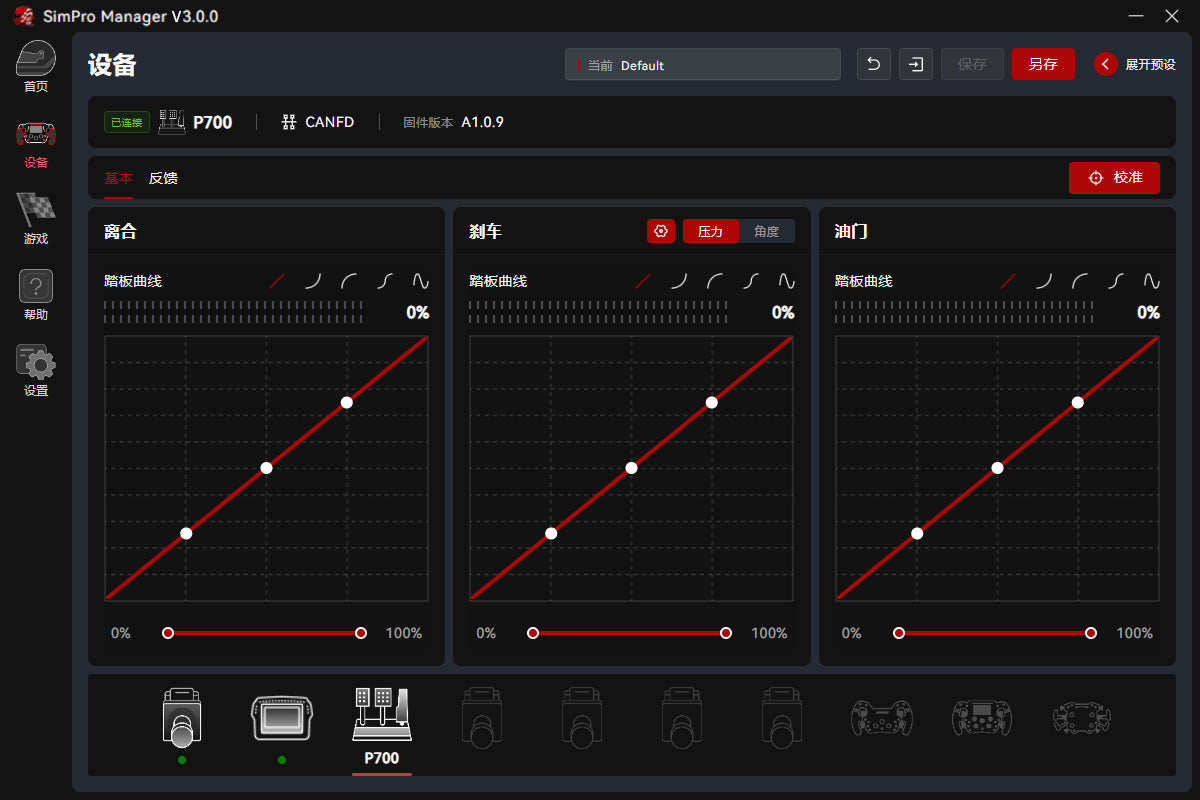Click the 校准 calibrate button
Screen dimensions: 1200x800
pyautogui.click(x=1114, y=177)
